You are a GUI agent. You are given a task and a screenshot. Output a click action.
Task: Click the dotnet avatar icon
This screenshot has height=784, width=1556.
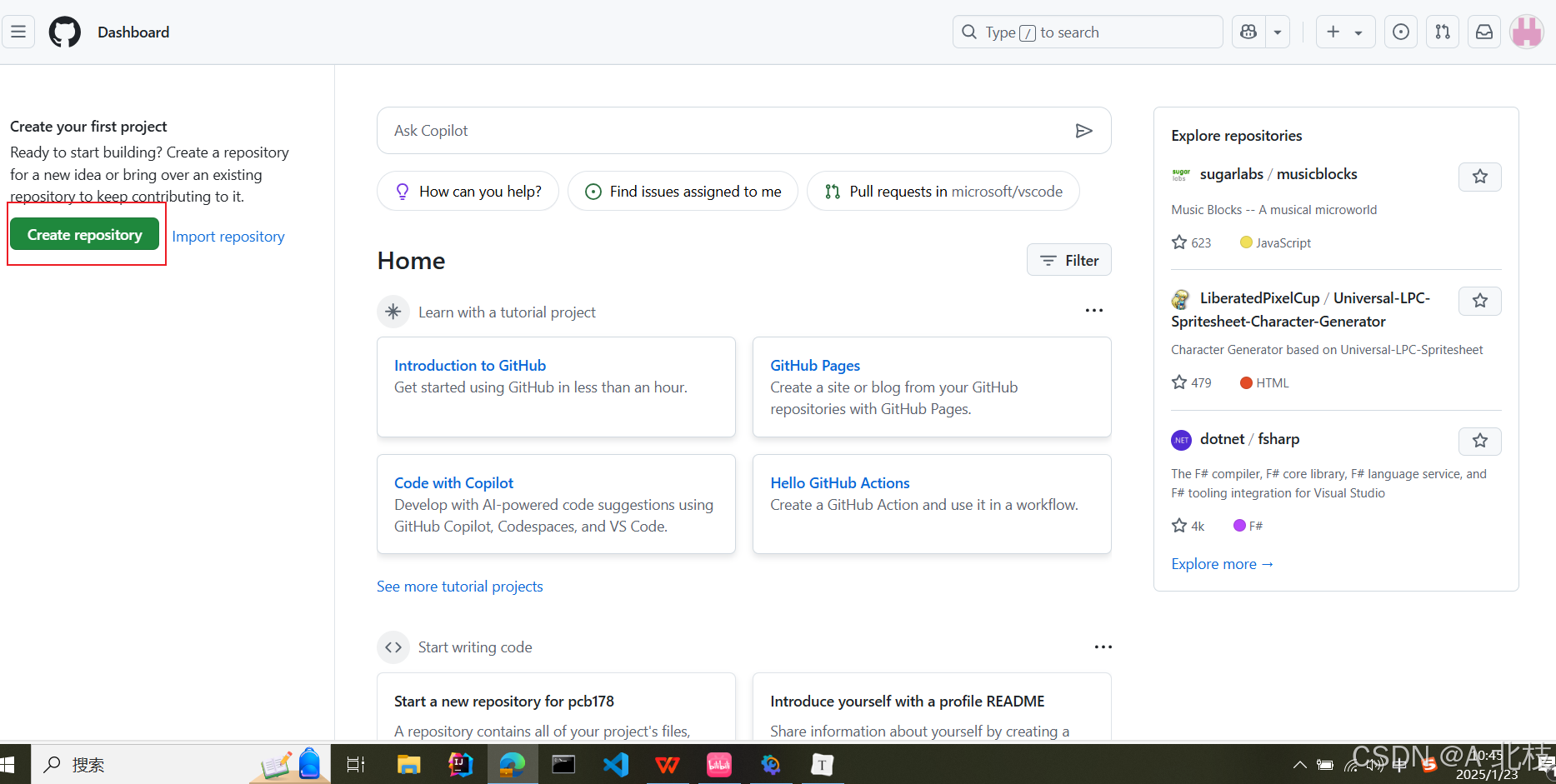[x=1181, y=440]
